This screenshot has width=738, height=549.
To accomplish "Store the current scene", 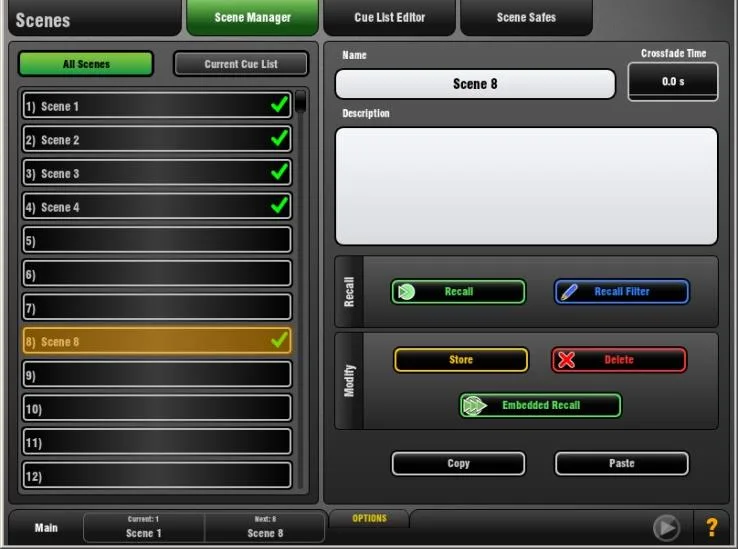I will (x=461, y=360).
